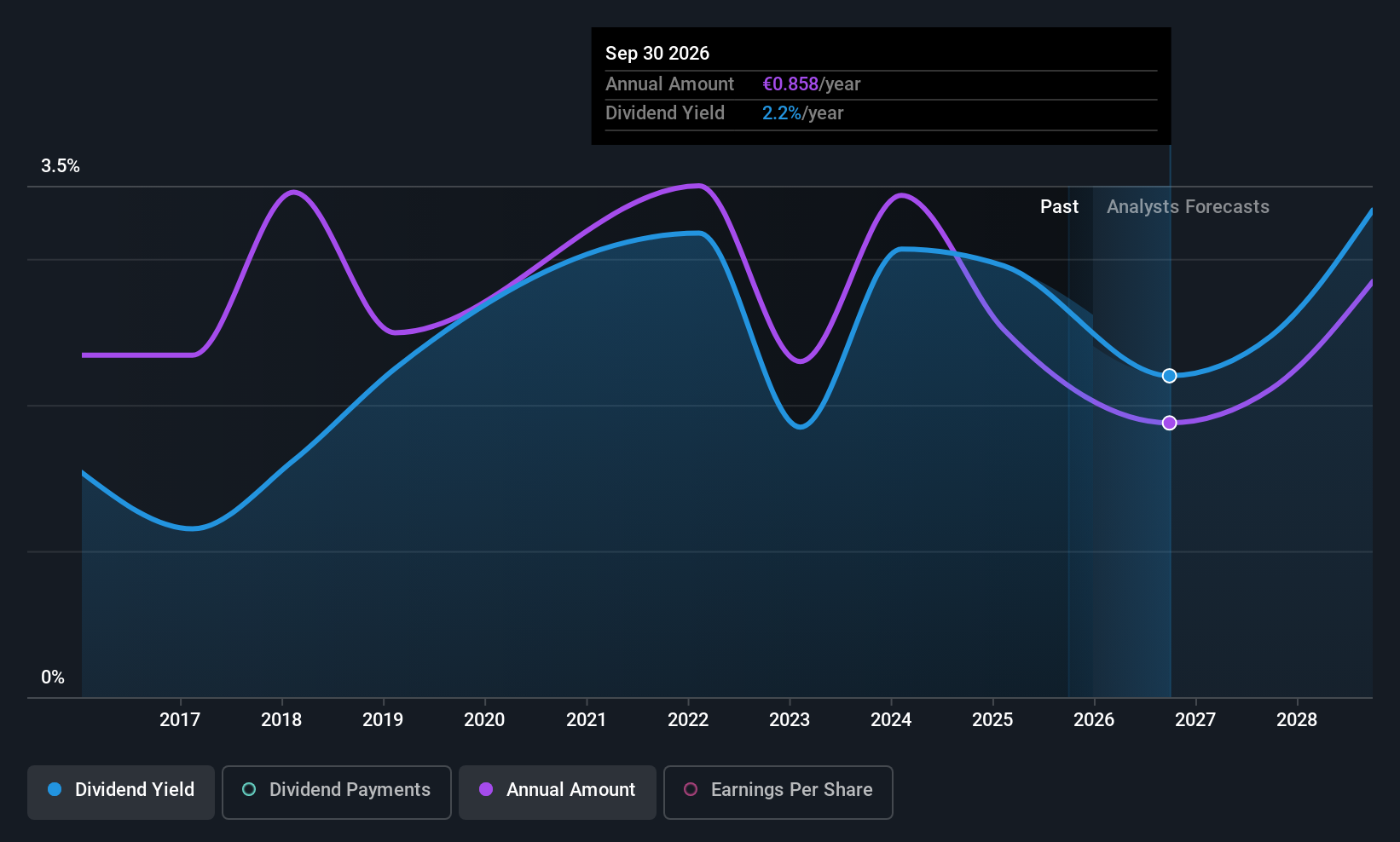This screenshot has width=1400, height=842.
Task: Click the Earnings Per Share circle icon
Action: pyautogui.click(x=691, y=789)
